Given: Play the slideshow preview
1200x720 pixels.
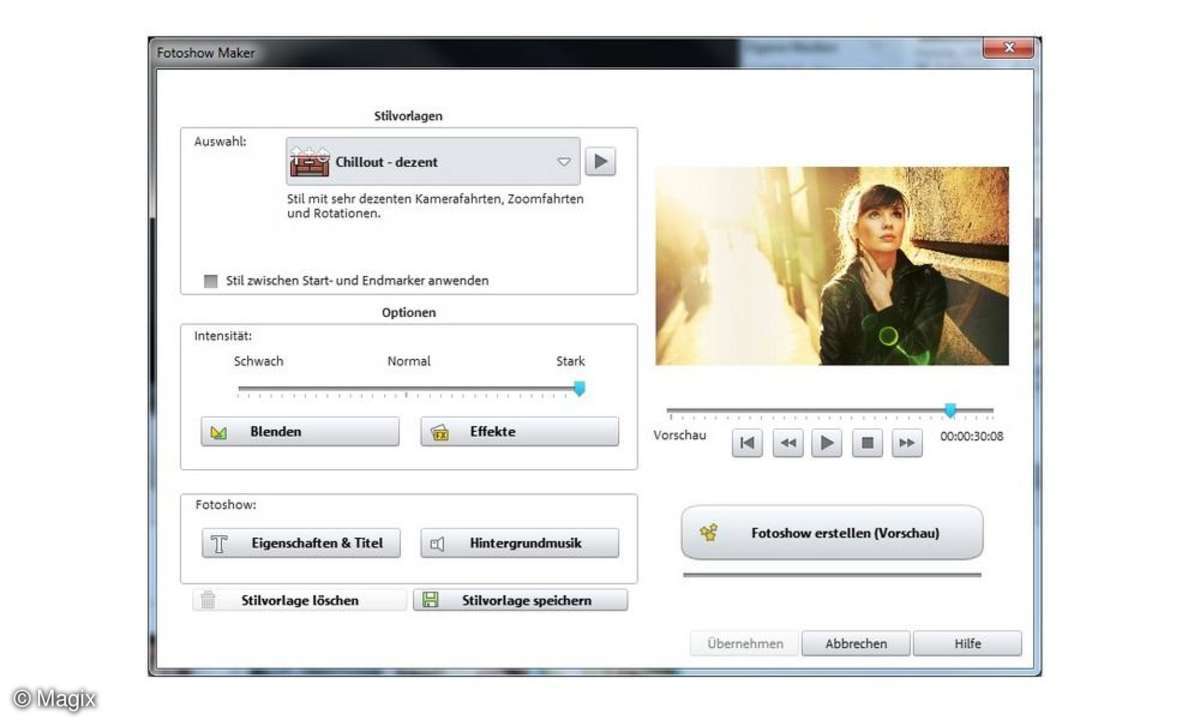Looking at the screenshot, I should click(x=826, y=443).
